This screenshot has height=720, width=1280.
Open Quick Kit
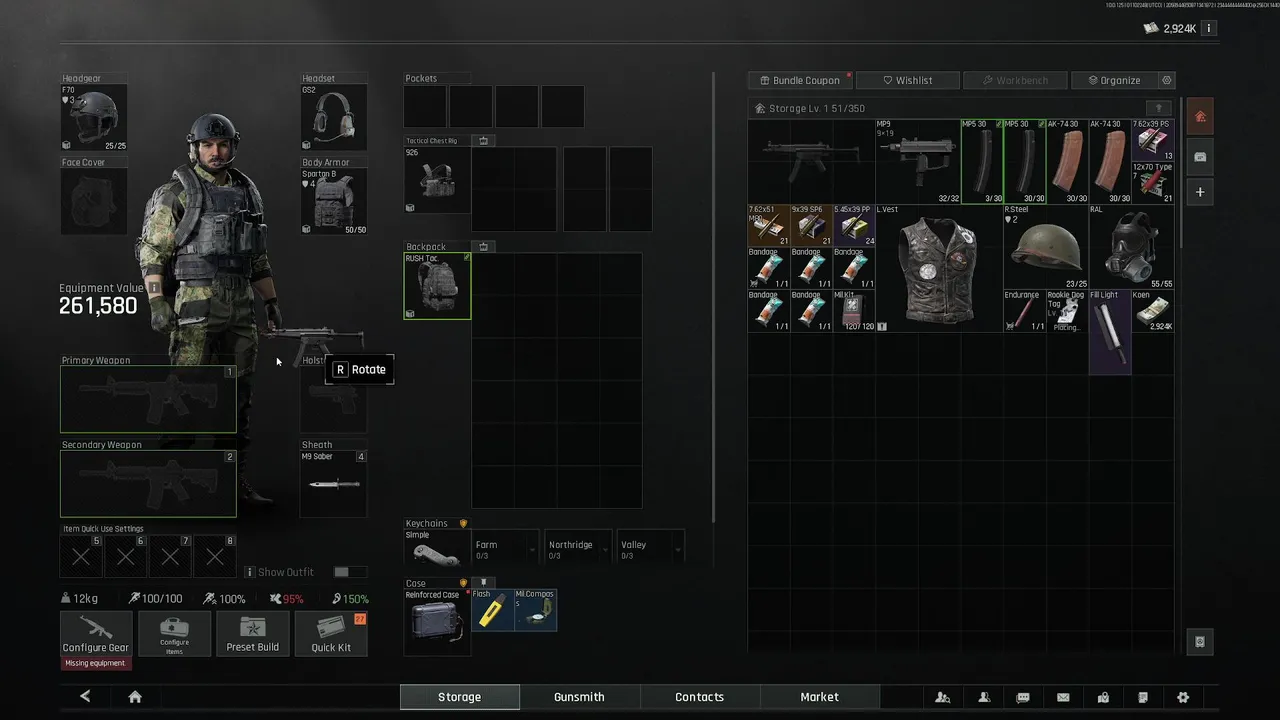pos(331,634)
